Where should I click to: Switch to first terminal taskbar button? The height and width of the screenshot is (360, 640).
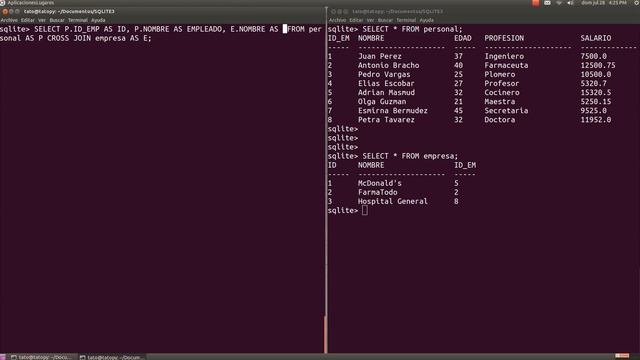tap(41, 357)
